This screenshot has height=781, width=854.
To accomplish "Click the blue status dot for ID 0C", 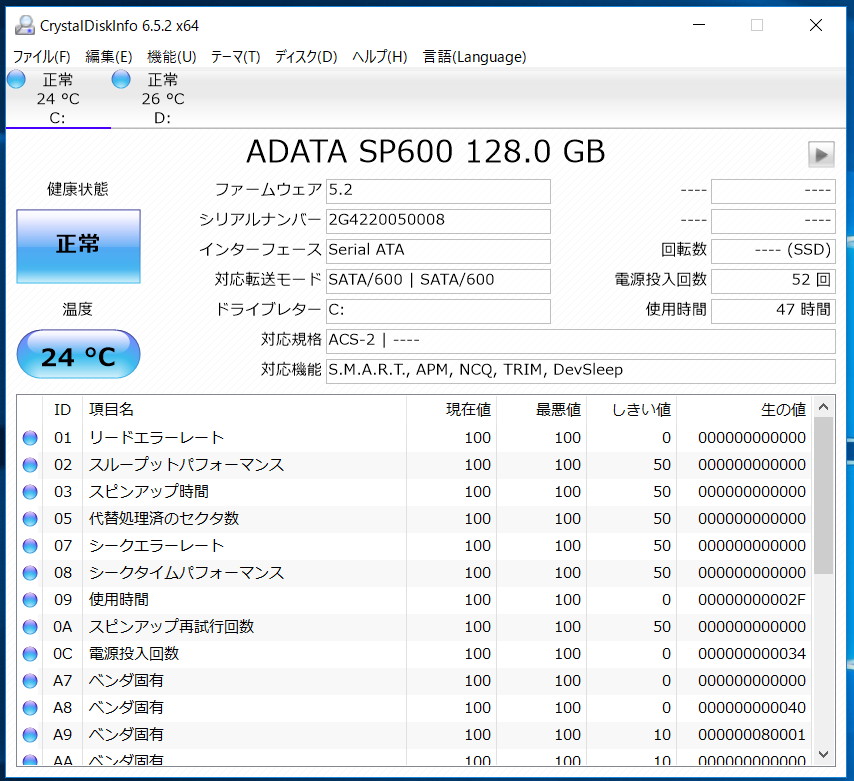I will [30, 654].
